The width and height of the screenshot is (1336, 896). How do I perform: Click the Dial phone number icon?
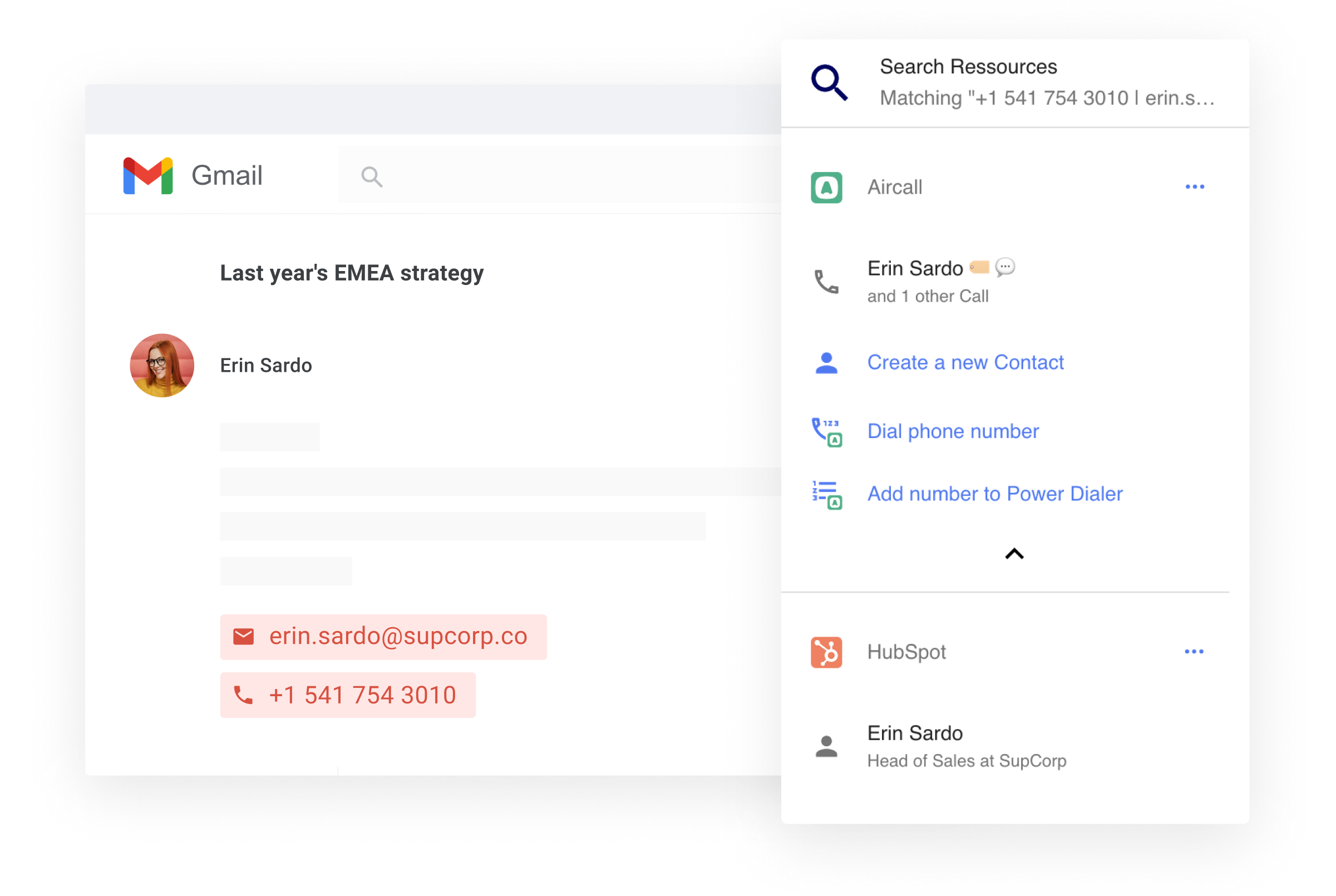point(828,430)
